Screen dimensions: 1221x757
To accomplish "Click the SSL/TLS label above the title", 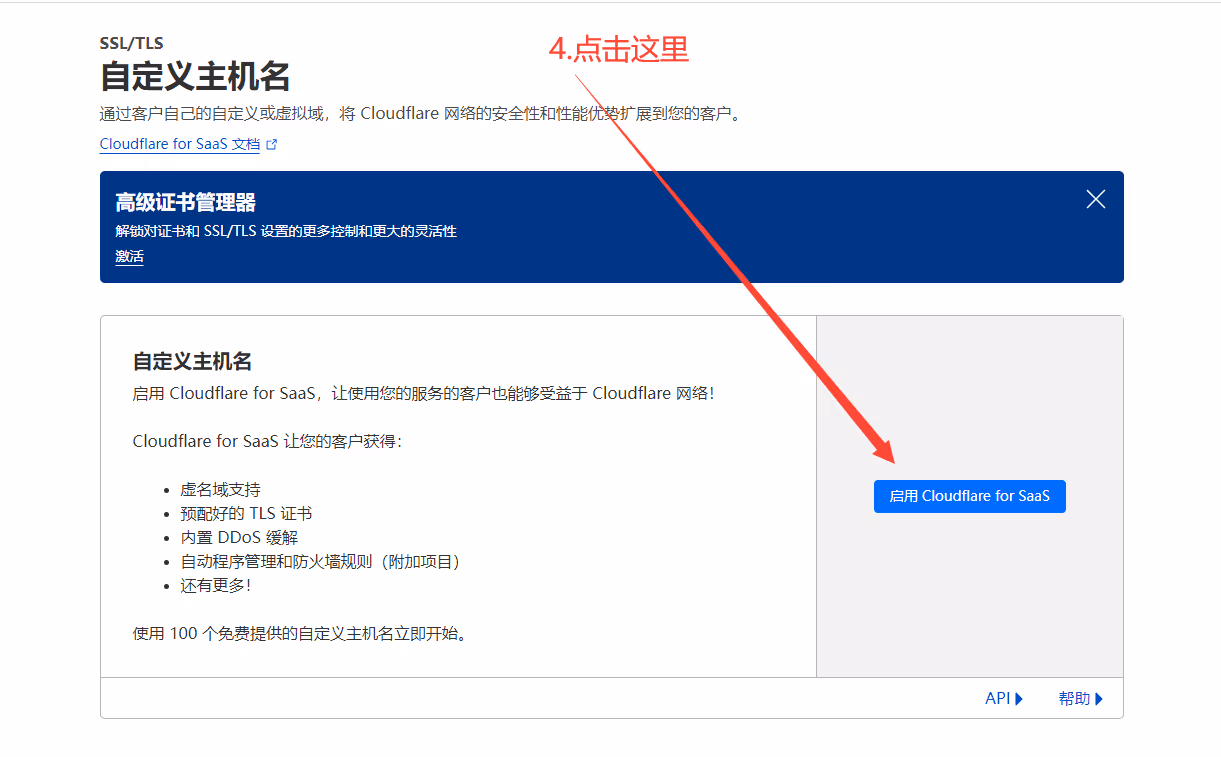I will [x=131, y=43].
